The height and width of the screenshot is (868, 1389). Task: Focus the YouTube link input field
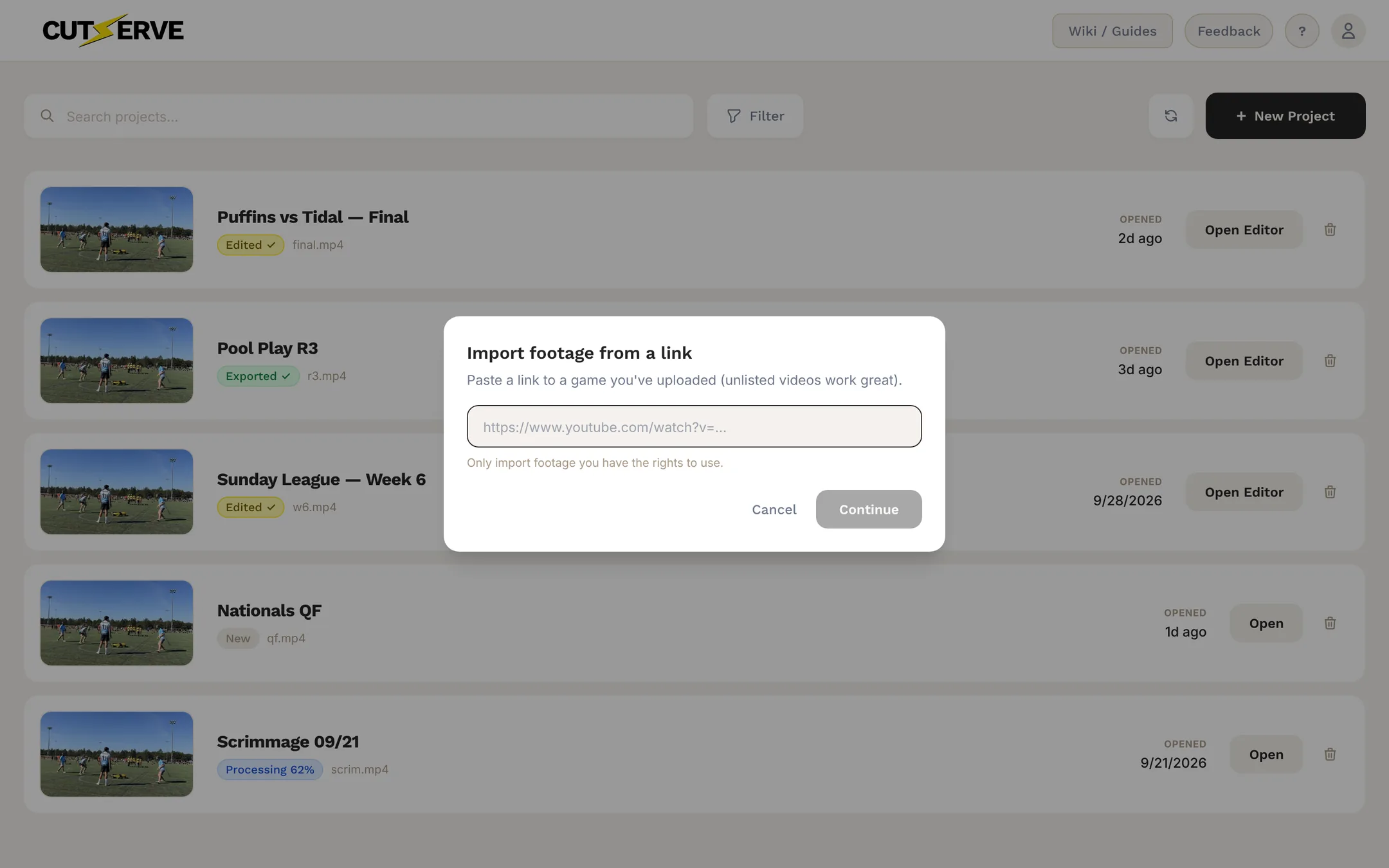(x=694, y=426)
